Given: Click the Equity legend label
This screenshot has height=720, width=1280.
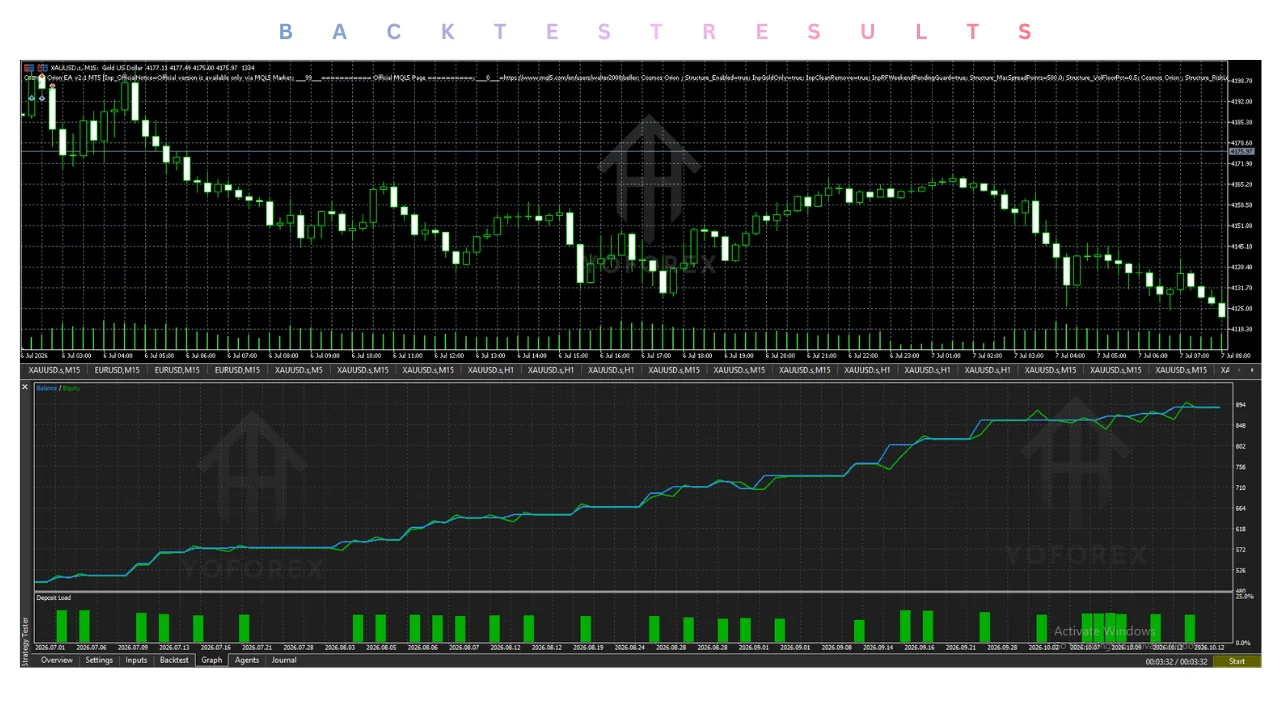Looking at the screenshot, I should pos(71,388).
